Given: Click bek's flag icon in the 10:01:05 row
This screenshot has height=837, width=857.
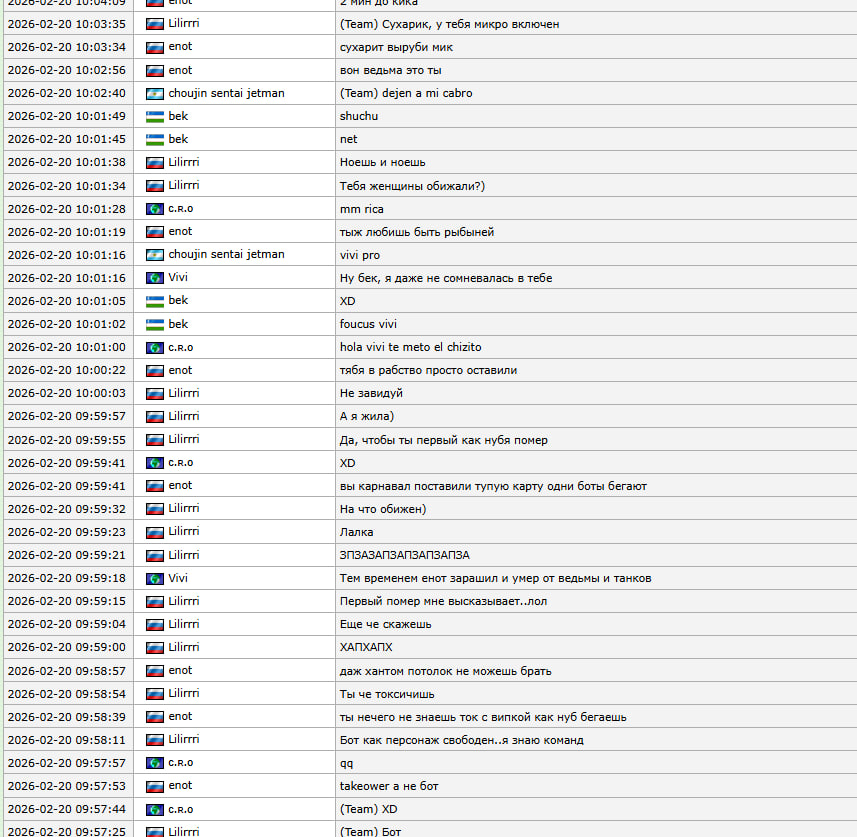Looking at the screenshot, I should coord(154,301).
